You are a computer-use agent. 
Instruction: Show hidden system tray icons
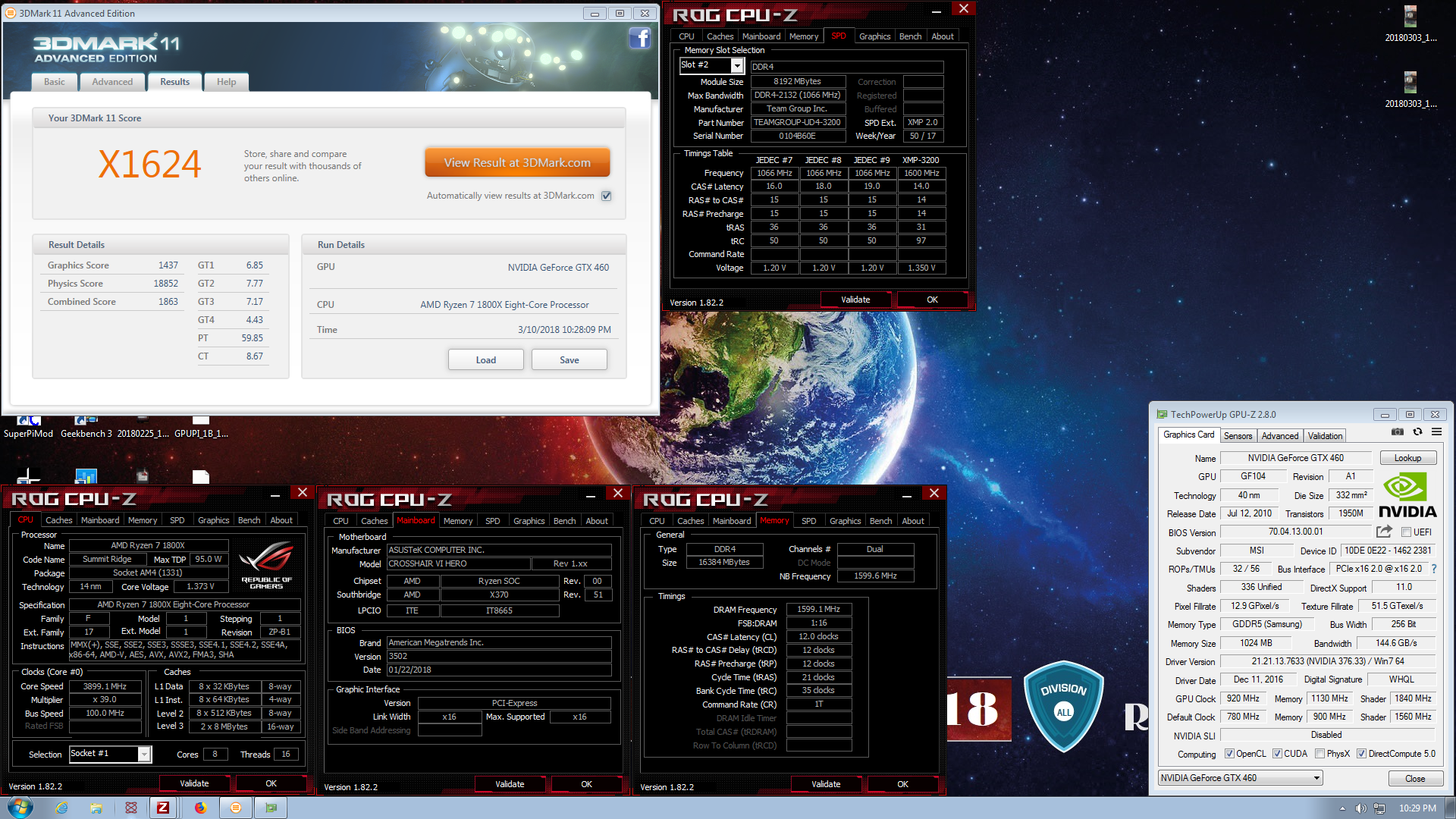[x=1342, y=808]
